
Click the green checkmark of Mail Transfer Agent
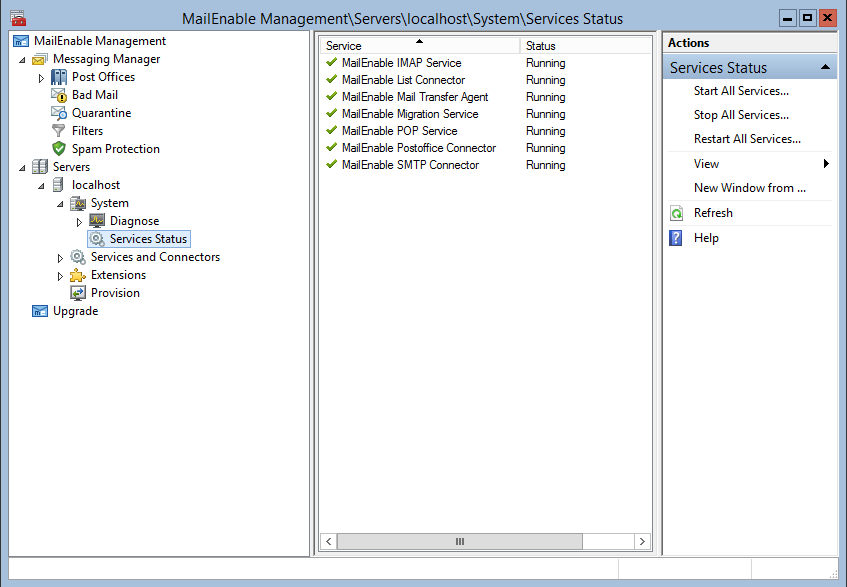click(x=332, y=97)
